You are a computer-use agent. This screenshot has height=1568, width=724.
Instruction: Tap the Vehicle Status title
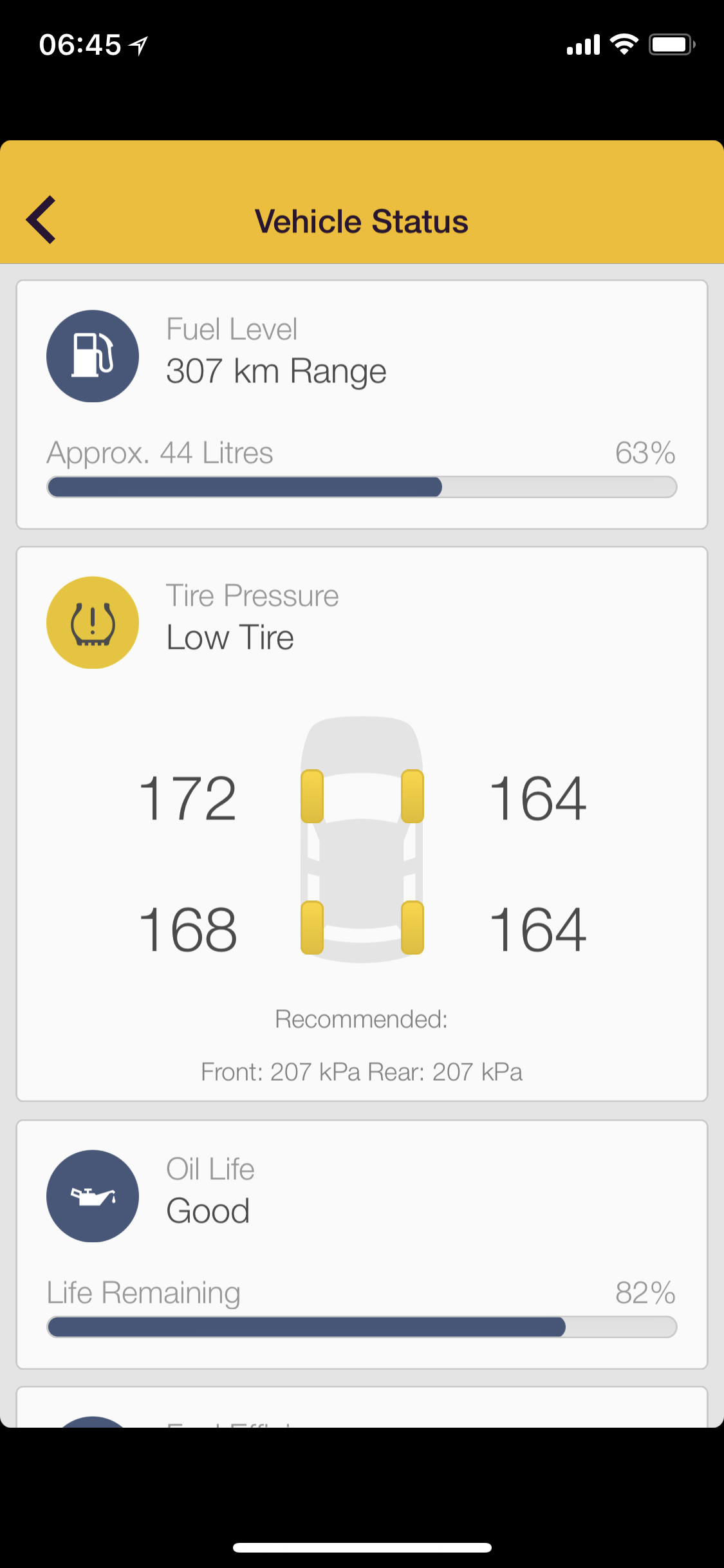362,221
